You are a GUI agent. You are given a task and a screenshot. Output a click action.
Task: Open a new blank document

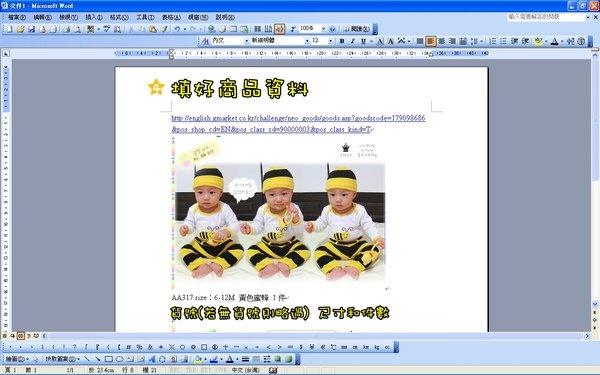point(10,29)
